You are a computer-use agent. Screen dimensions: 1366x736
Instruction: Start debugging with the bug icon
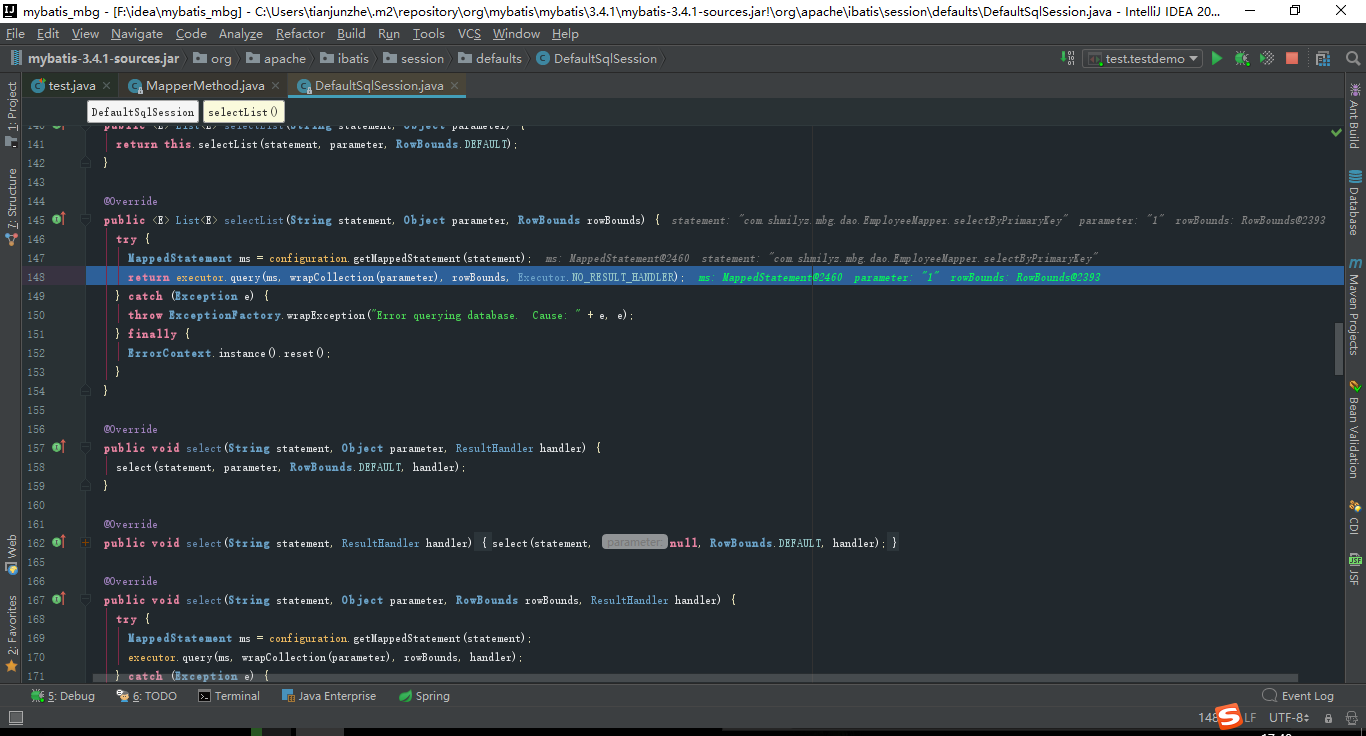tap(1241, 58)
